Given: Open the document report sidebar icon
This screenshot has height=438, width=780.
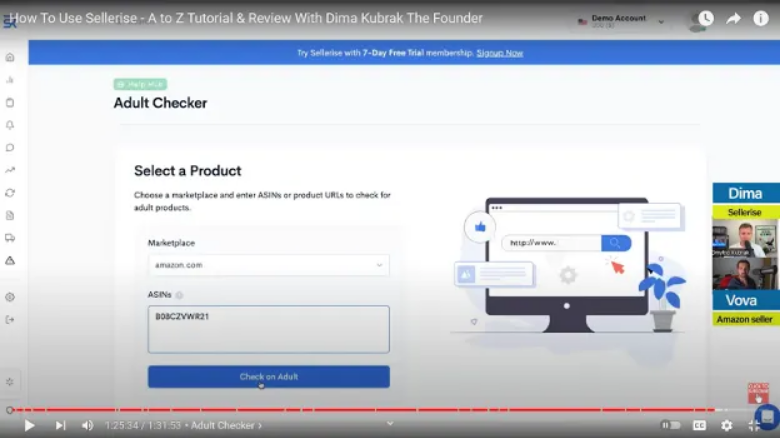Looking at the screenshot, I should tap(10, 216).
